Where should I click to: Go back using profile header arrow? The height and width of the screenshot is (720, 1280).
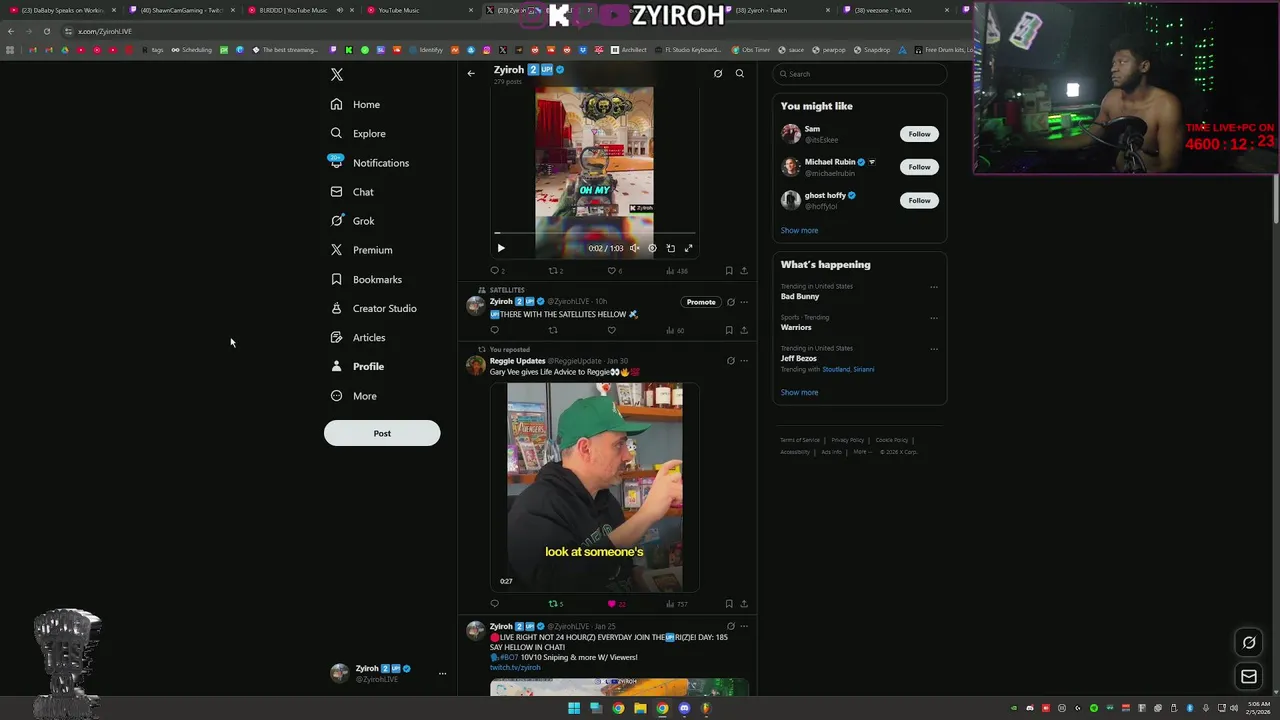point(471,73)
